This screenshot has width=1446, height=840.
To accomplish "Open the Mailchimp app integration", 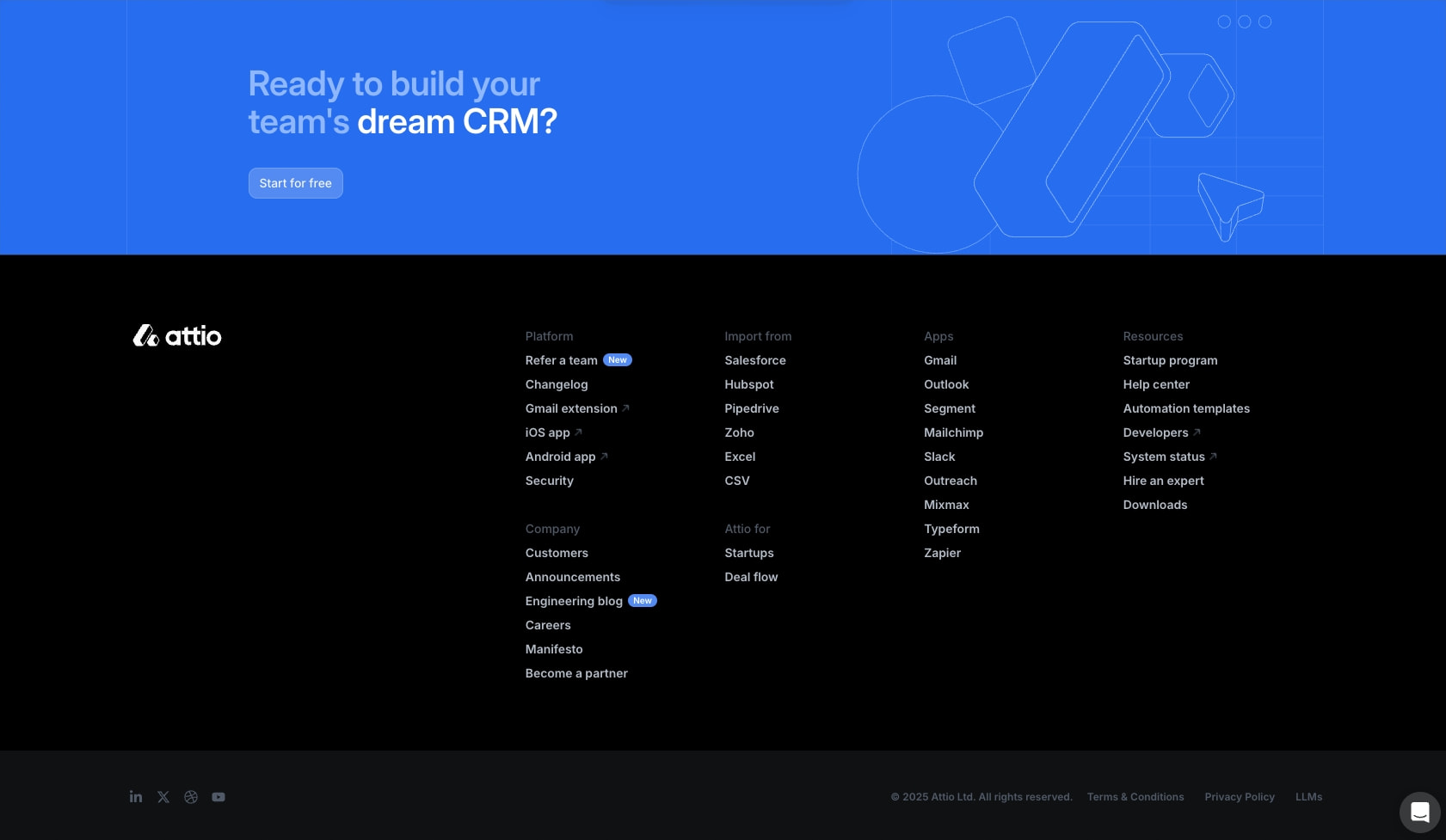I will [953, 432].
